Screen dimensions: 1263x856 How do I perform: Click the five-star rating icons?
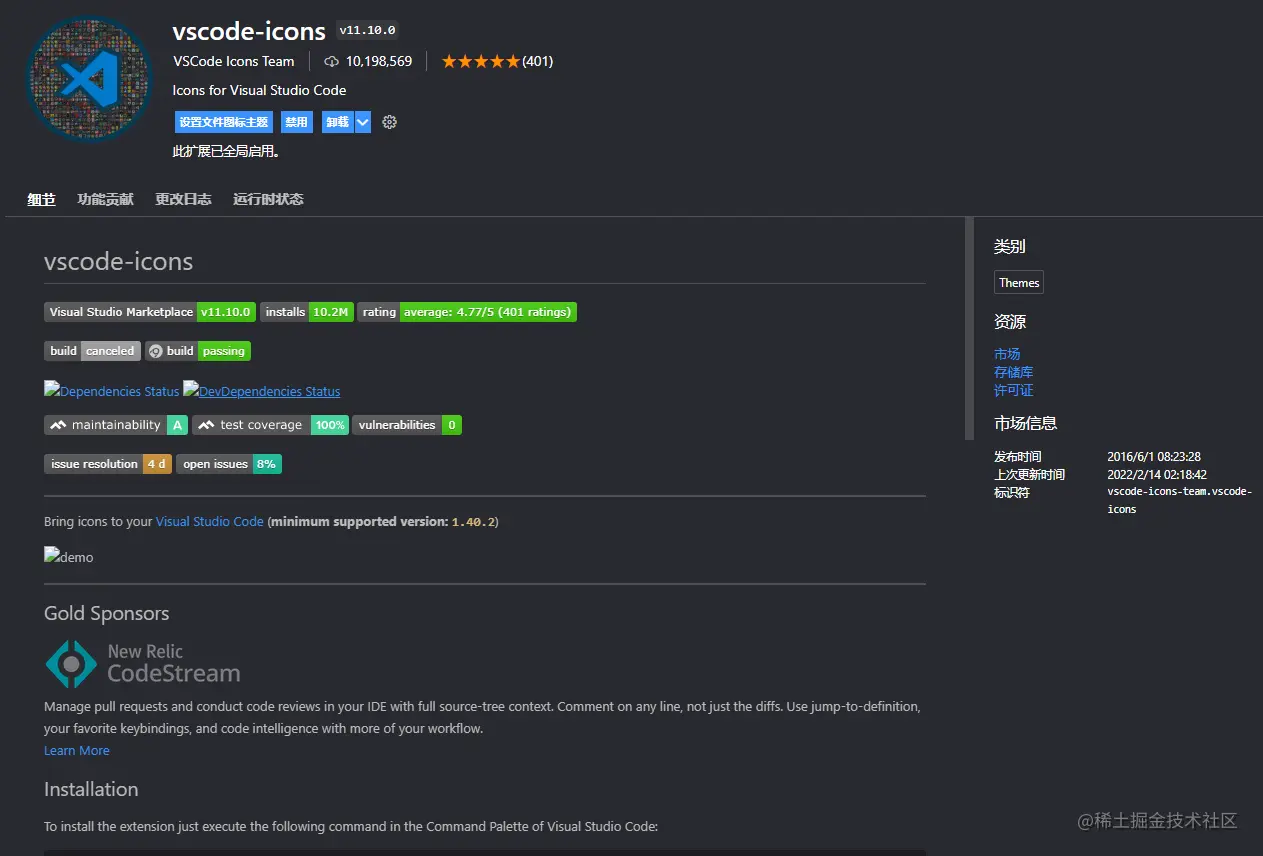(x=481, y=61)
